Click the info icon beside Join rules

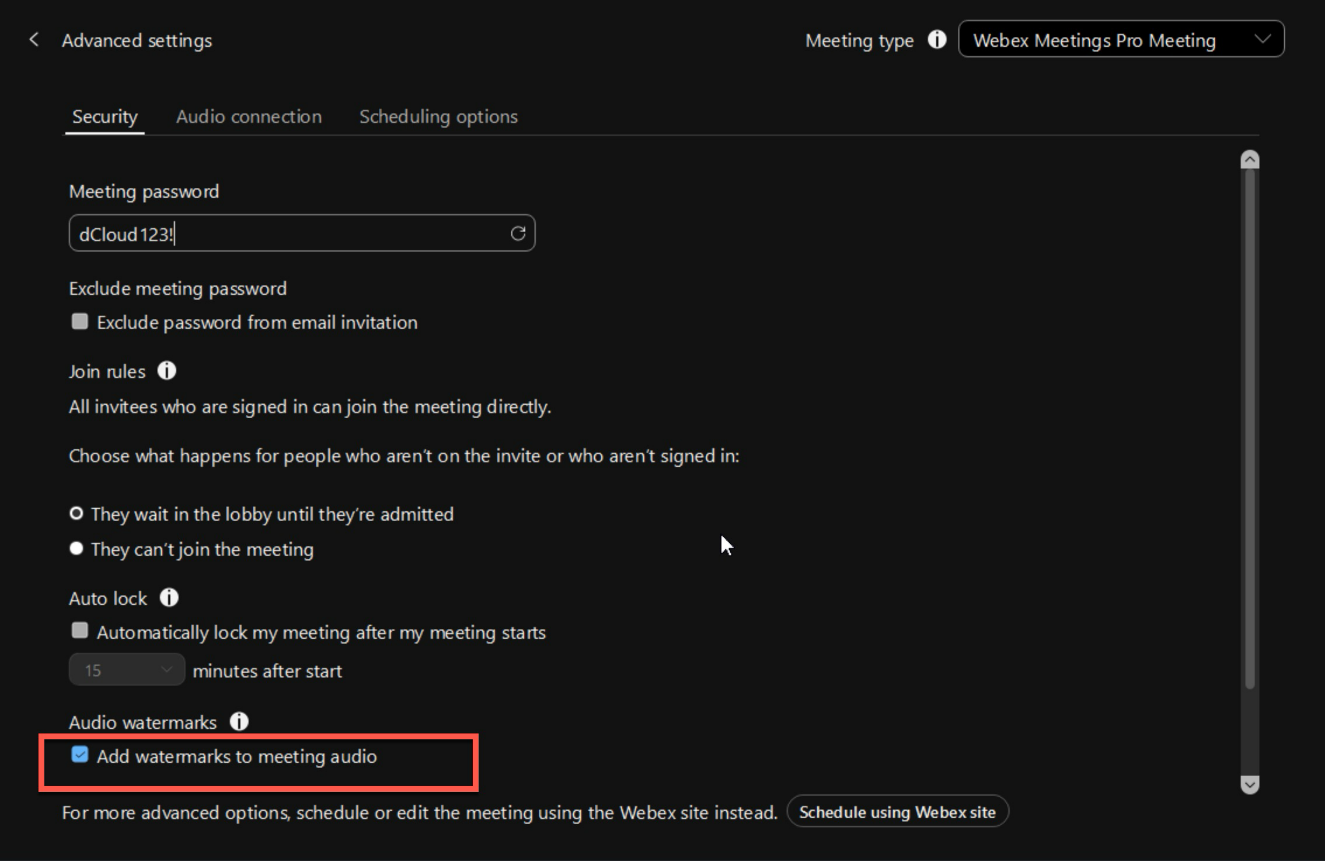tap(167, 371)
